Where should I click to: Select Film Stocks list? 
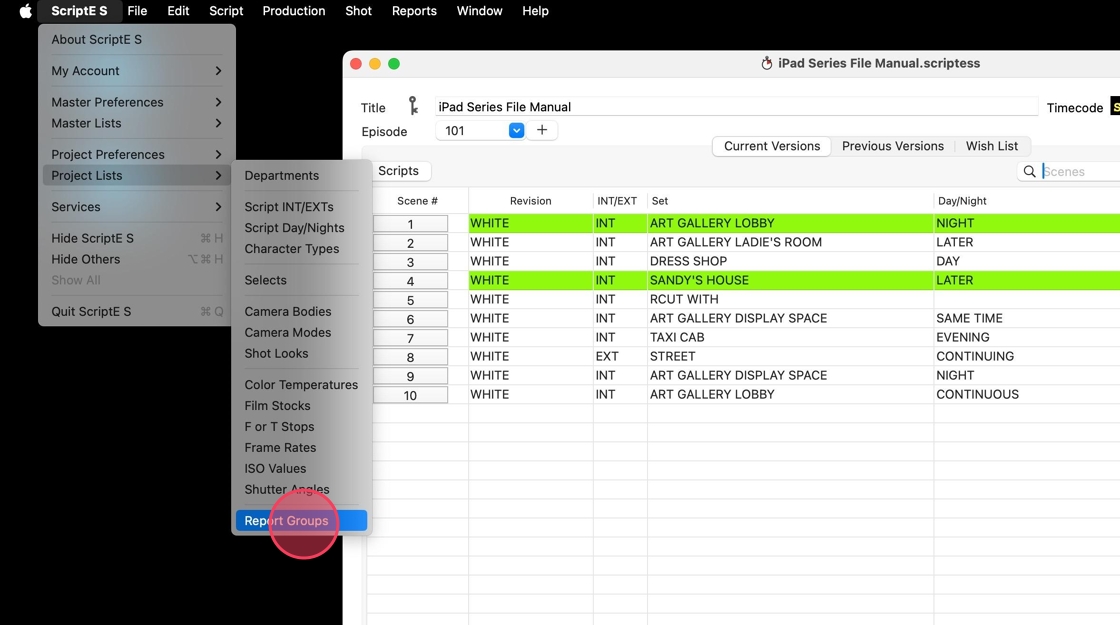point(301,405)
